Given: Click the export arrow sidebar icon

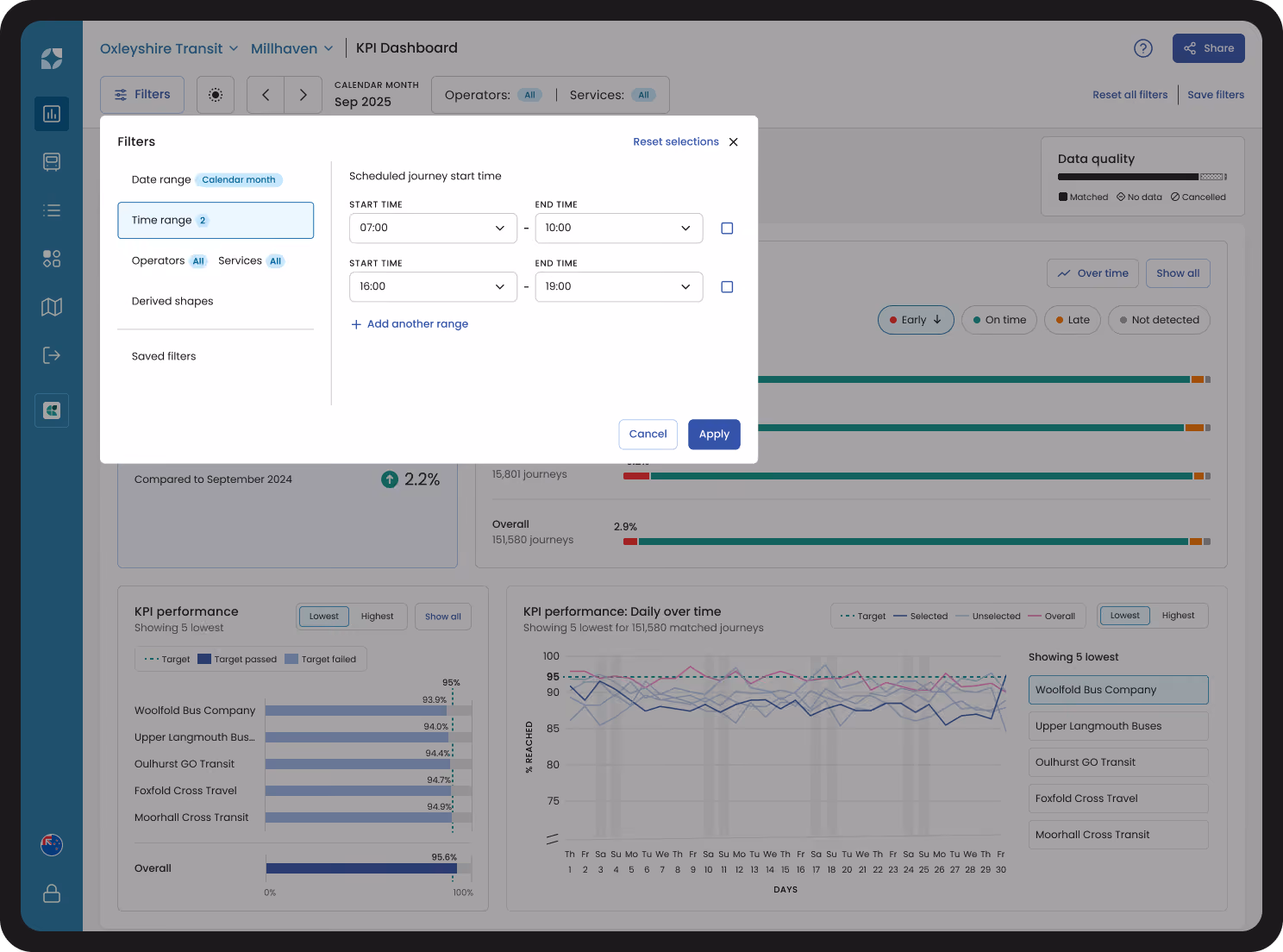Looking at the screenshot, I should (x=52, y=355).
